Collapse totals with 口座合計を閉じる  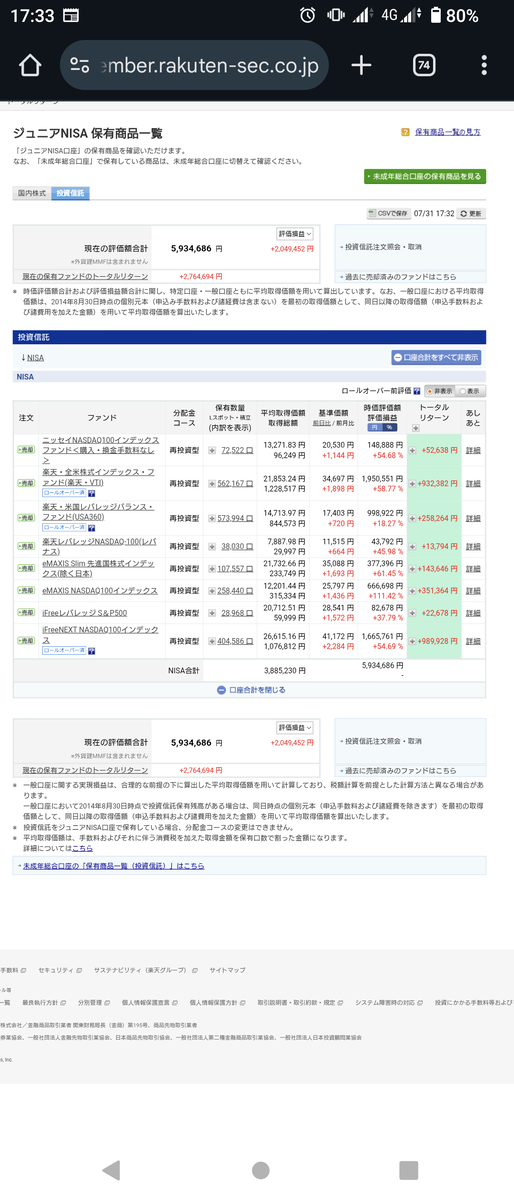(x=250, y=690)
